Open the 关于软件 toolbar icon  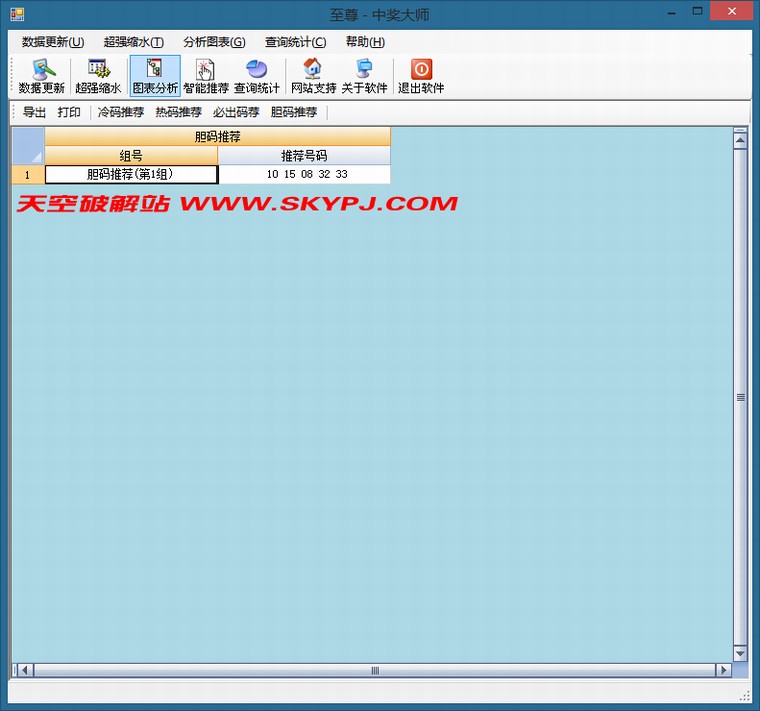coord(364,76)
